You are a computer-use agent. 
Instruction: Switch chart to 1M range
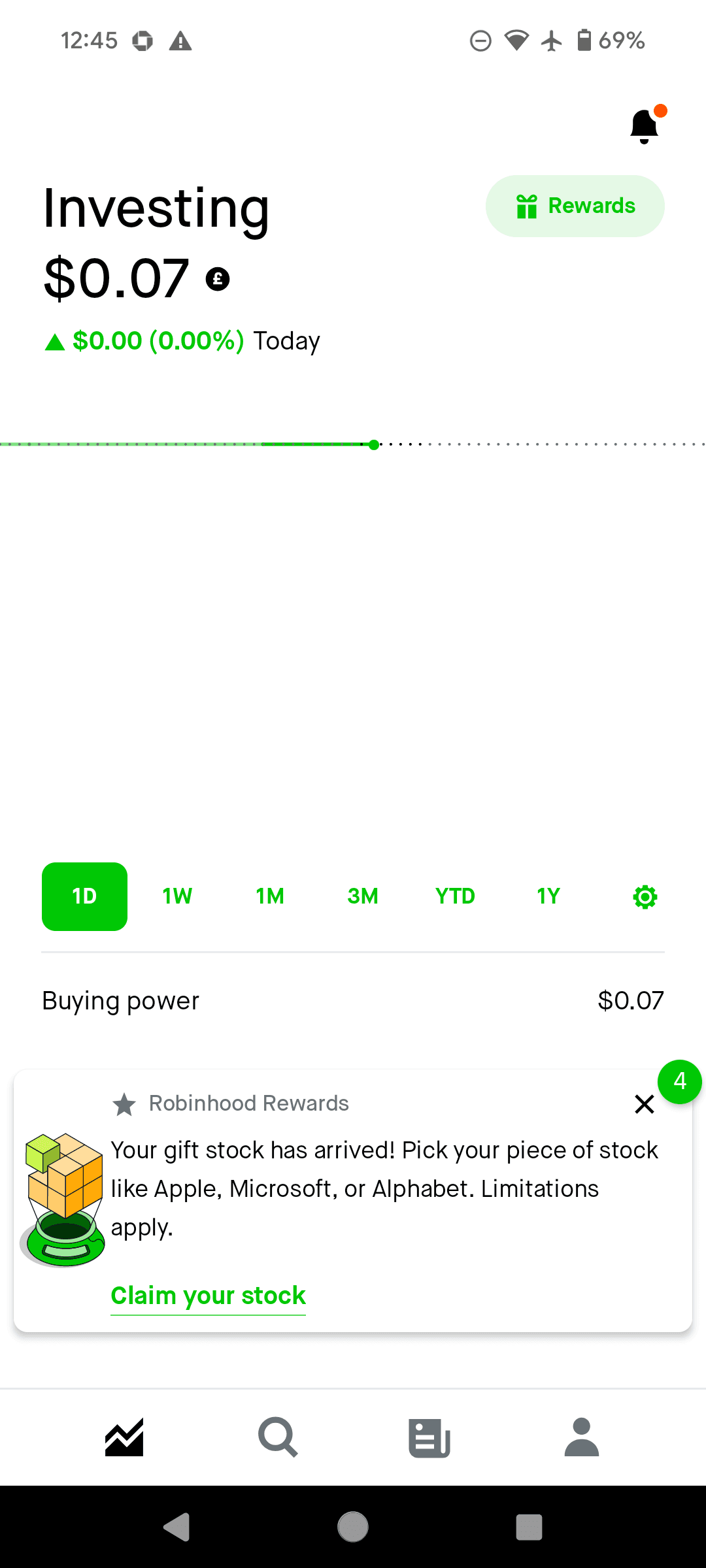pos(270,896)
